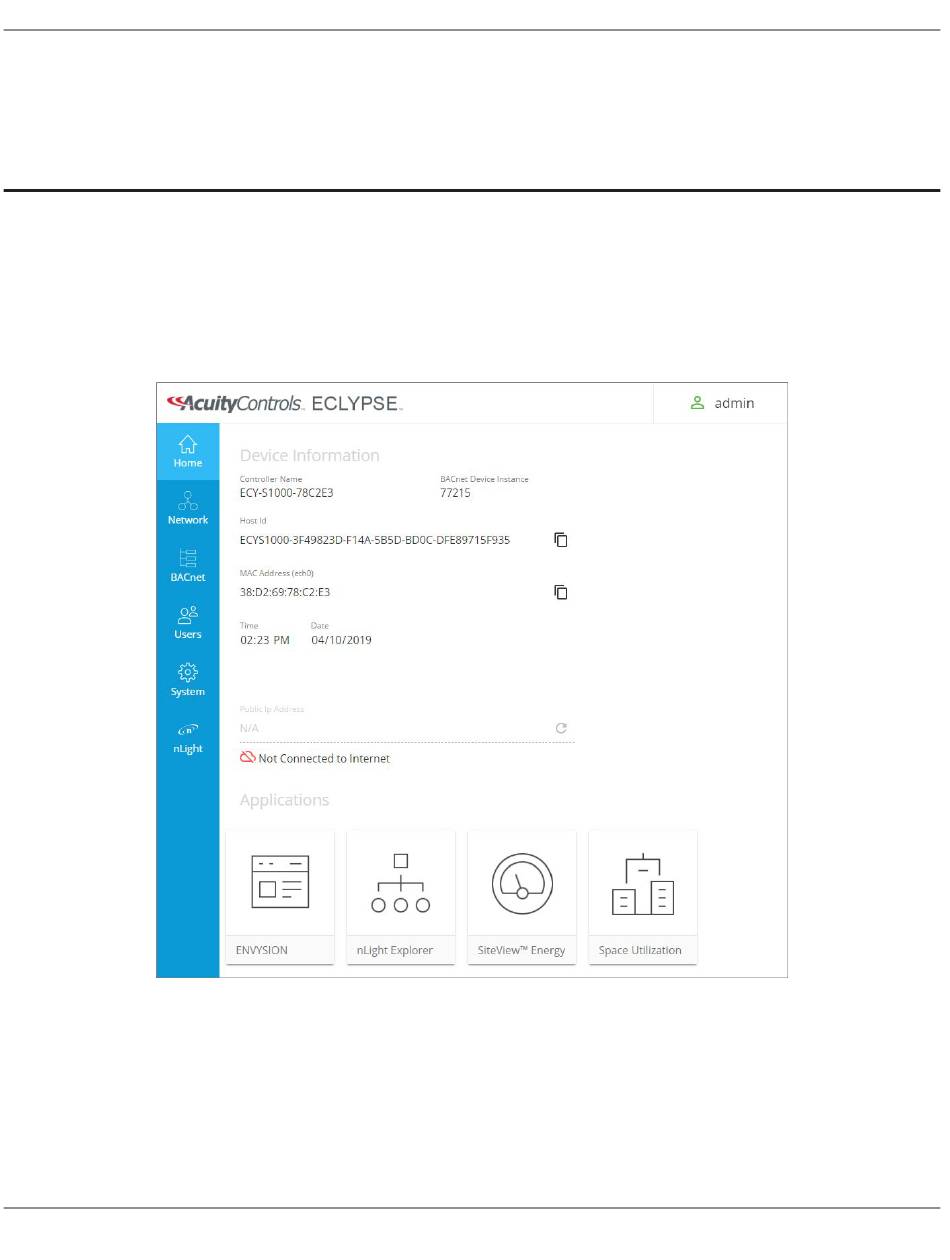The image size is (950, 1260).
Task: Click the Not Connected cloud icon
Action: [247, 758]
